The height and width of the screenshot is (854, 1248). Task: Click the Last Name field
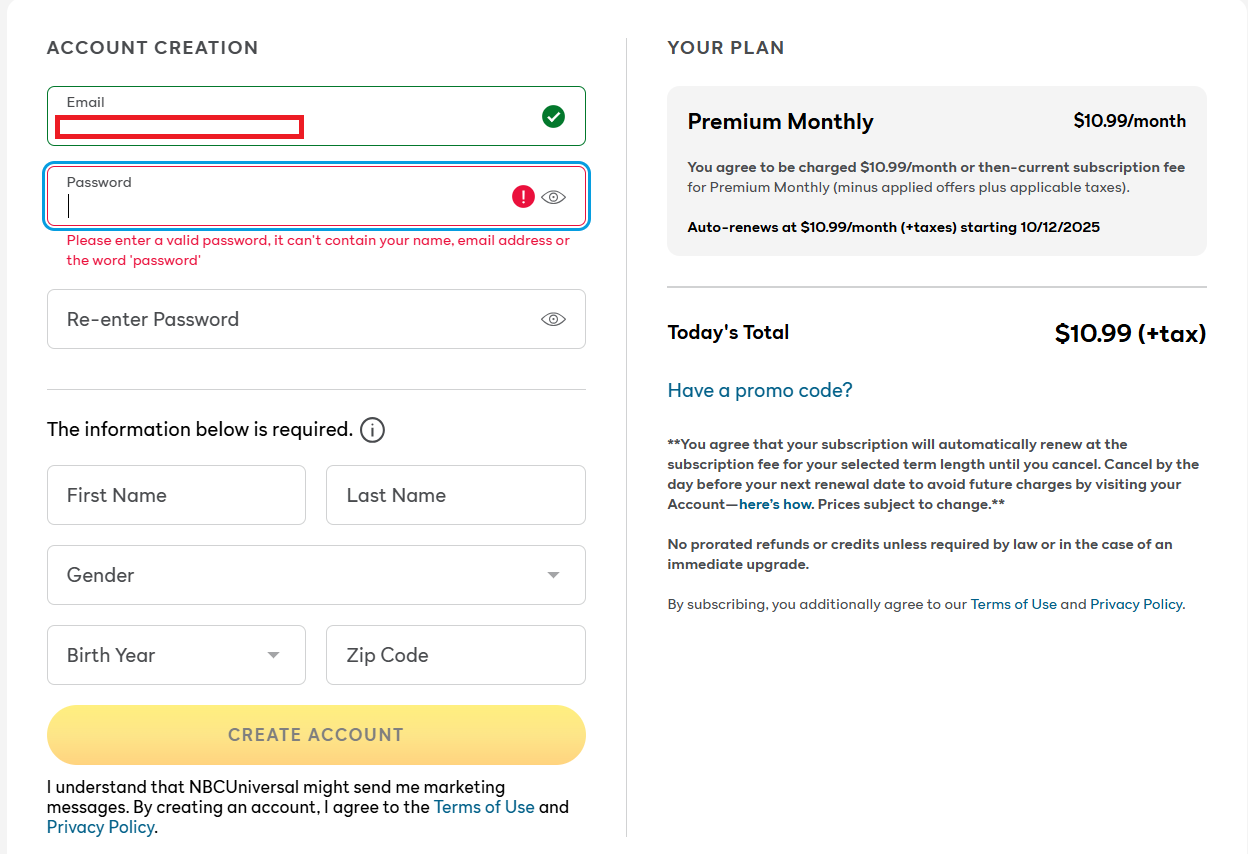(455, 495)
